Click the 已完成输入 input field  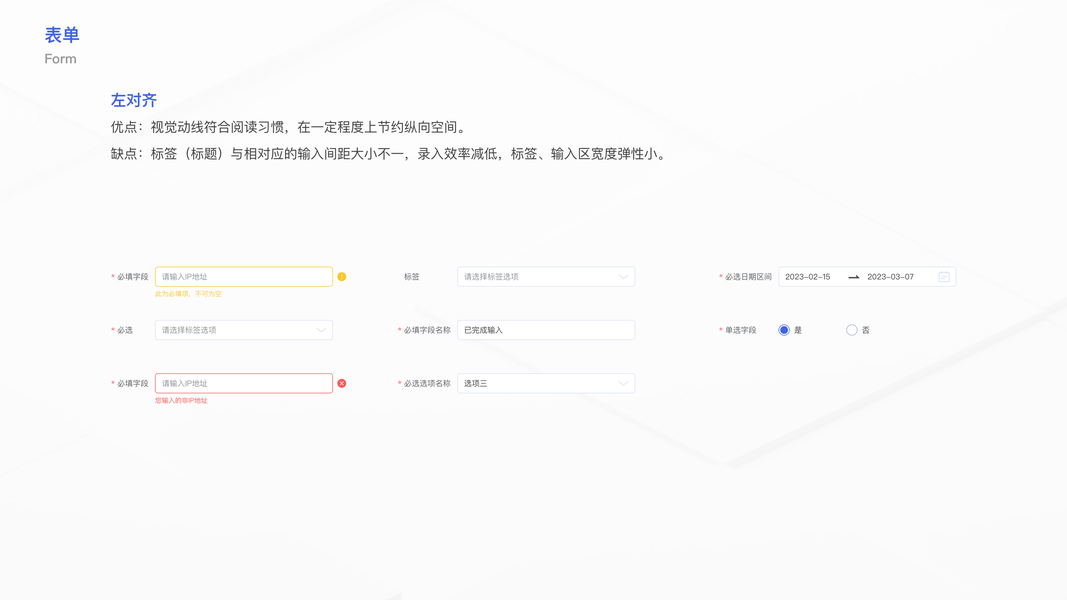point(546,330)
